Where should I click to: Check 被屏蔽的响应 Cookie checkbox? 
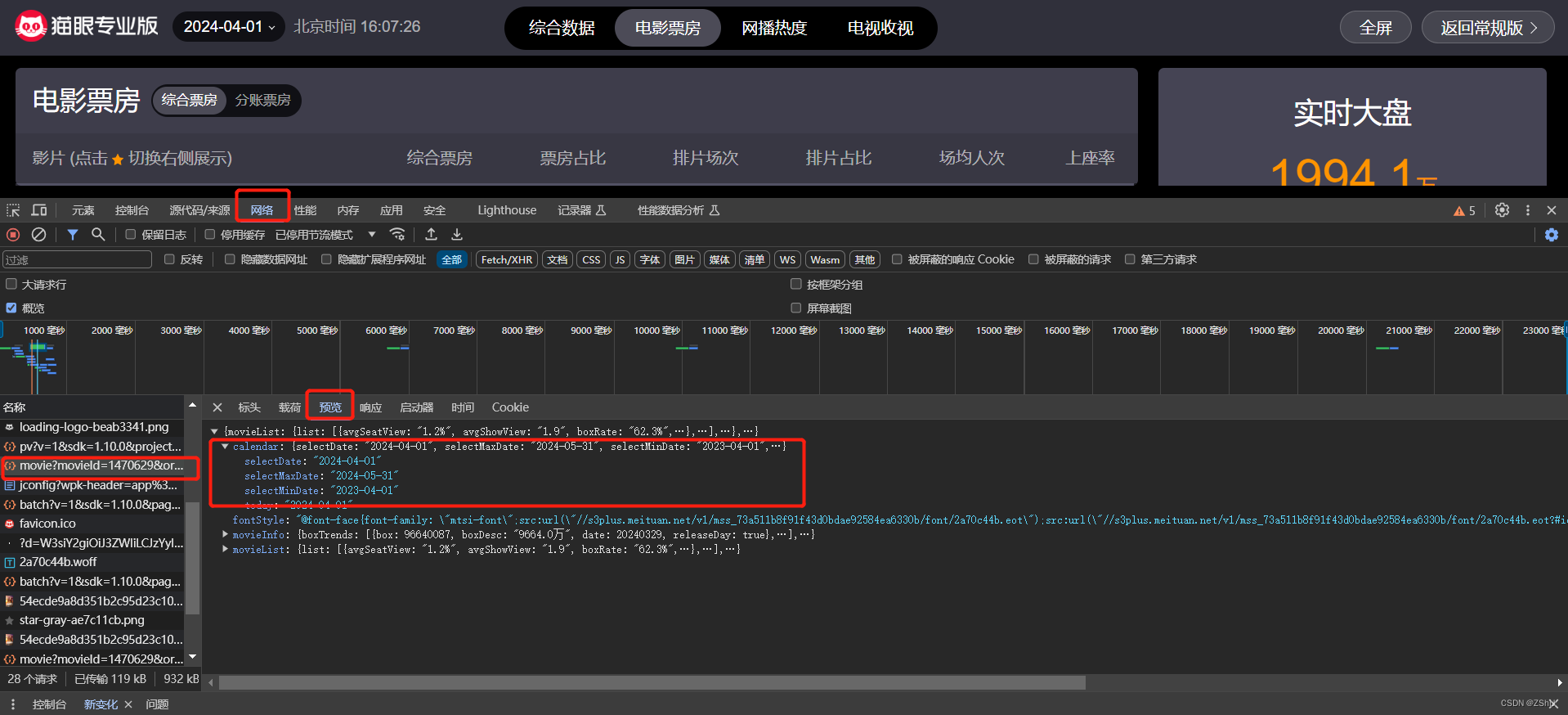click(897, 259)
